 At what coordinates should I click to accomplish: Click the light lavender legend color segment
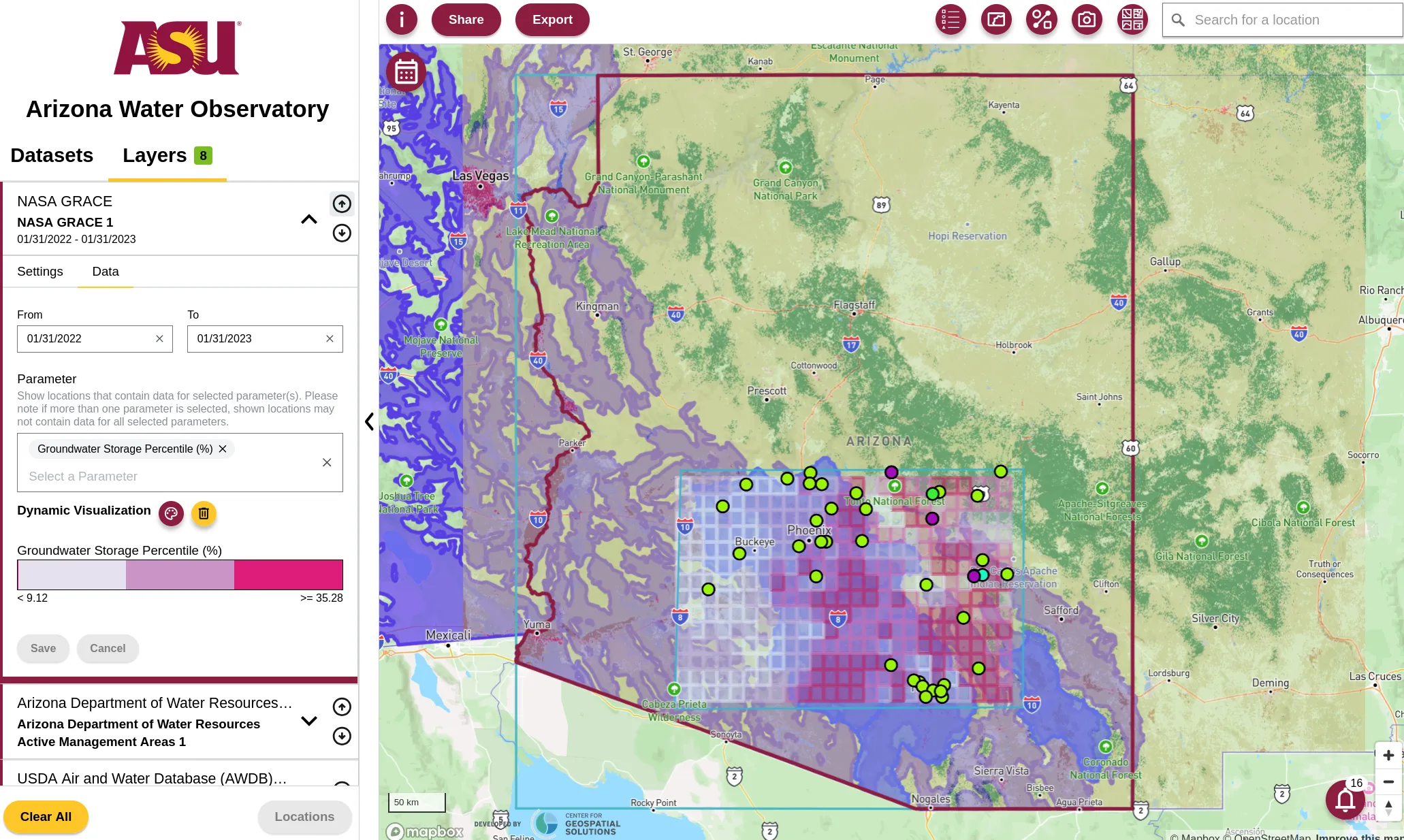tap(71, 575)
